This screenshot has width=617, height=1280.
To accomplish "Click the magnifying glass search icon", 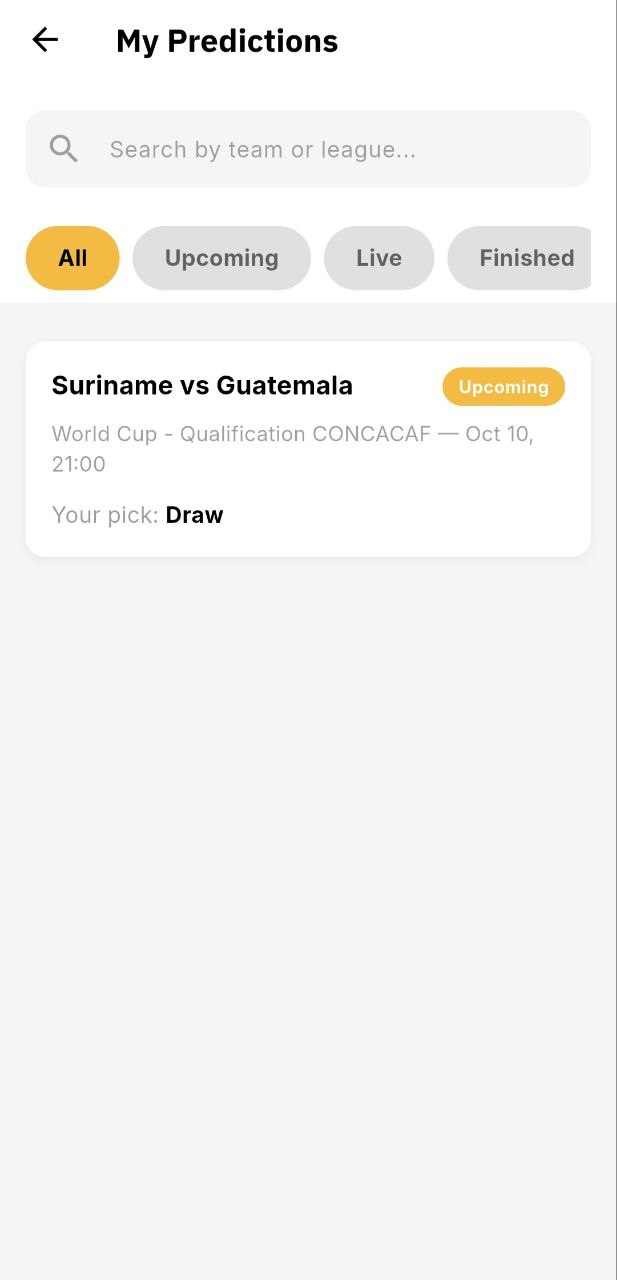I will [x=63, y=149].
